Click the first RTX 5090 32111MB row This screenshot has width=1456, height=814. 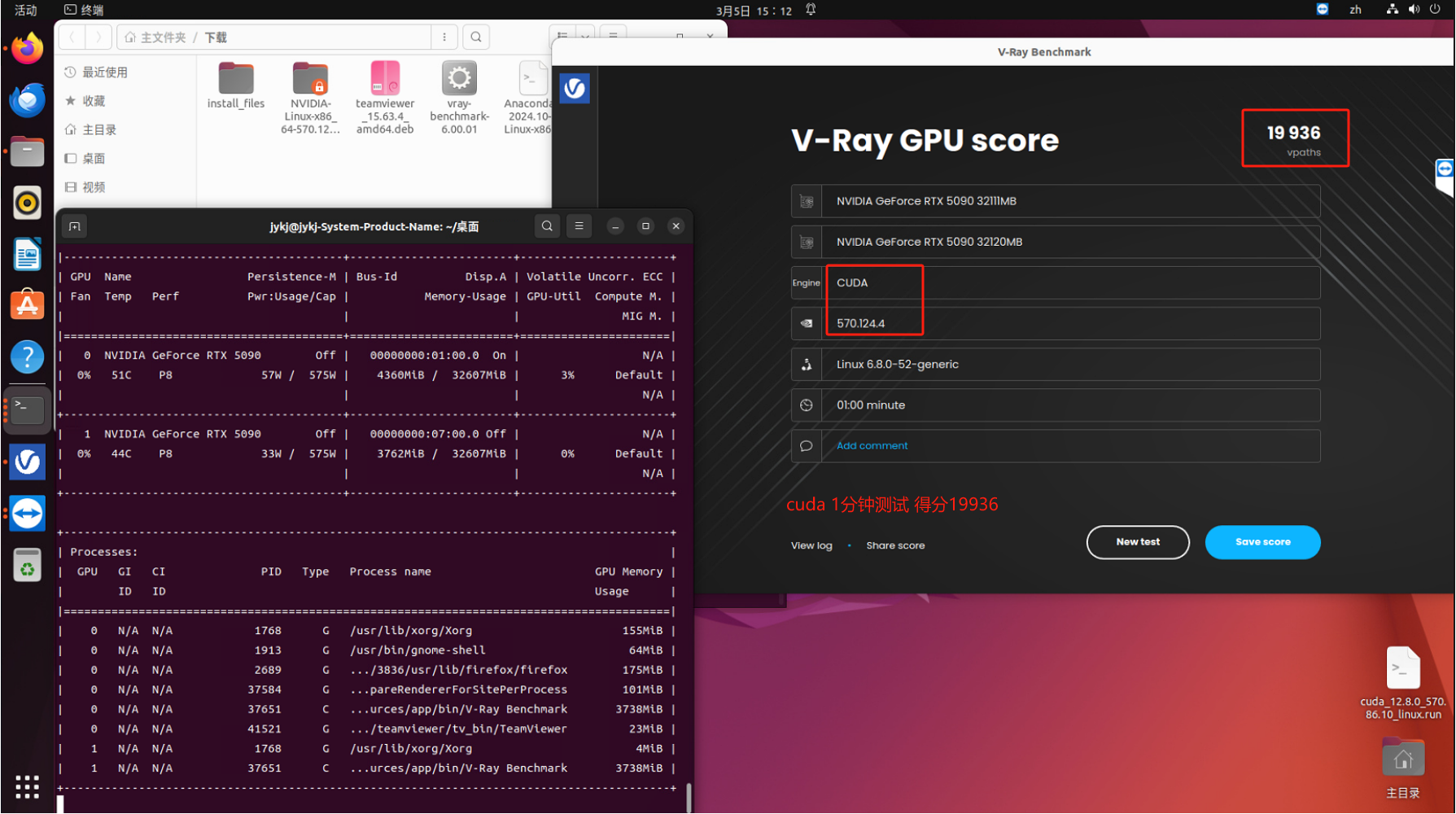pos(1056,201)
